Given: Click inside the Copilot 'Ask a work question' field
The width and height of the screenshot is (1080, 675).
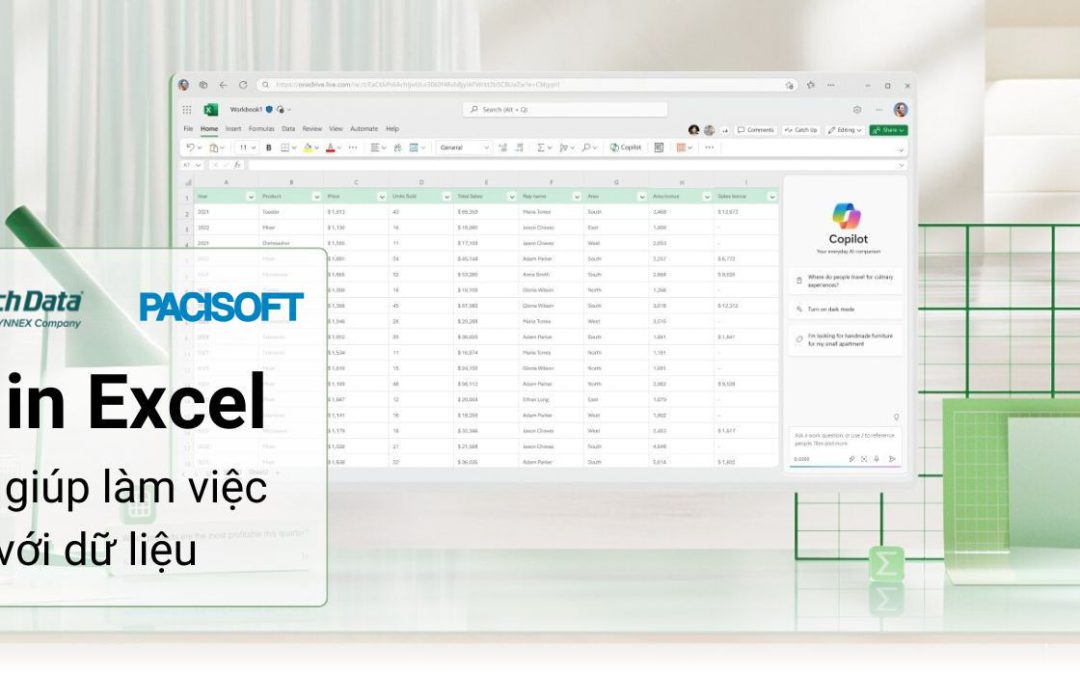Looking at the screenshot, I should [x=845, y=438].
